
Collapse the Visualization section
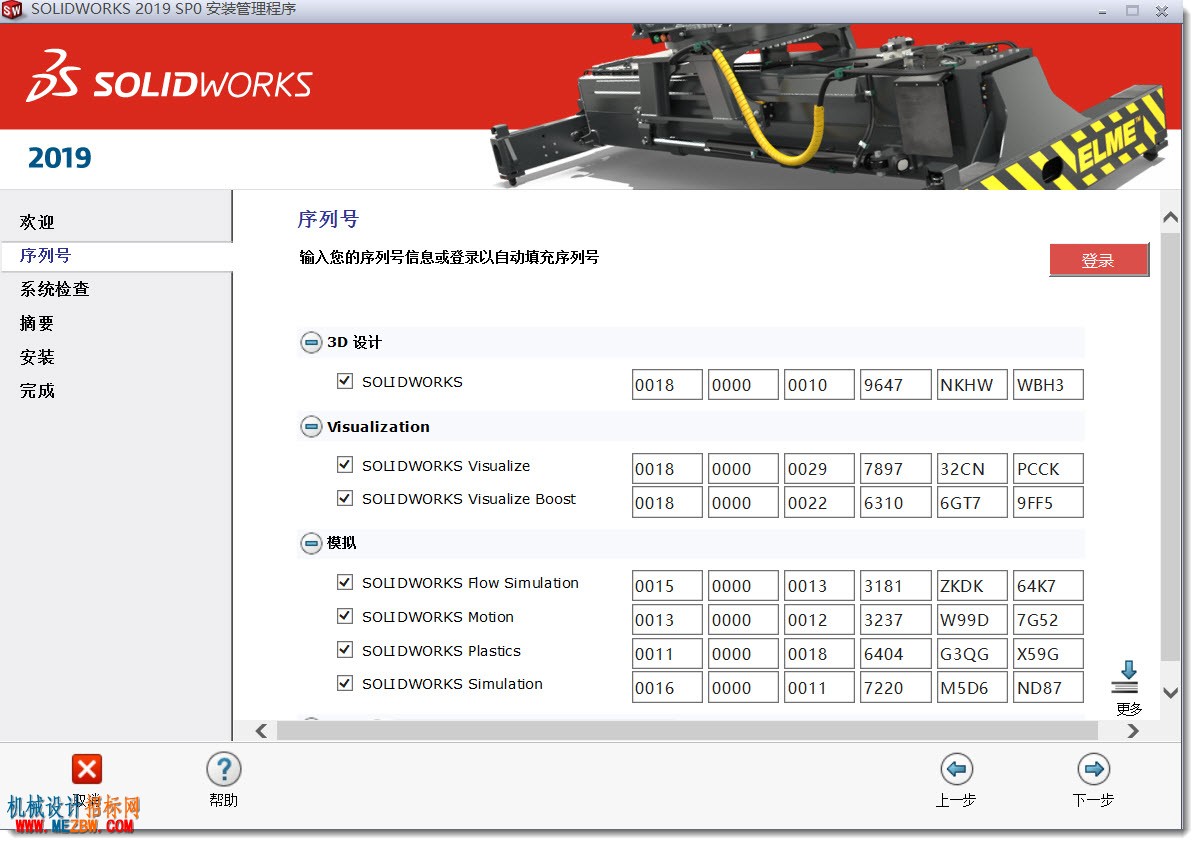[311, 426]
